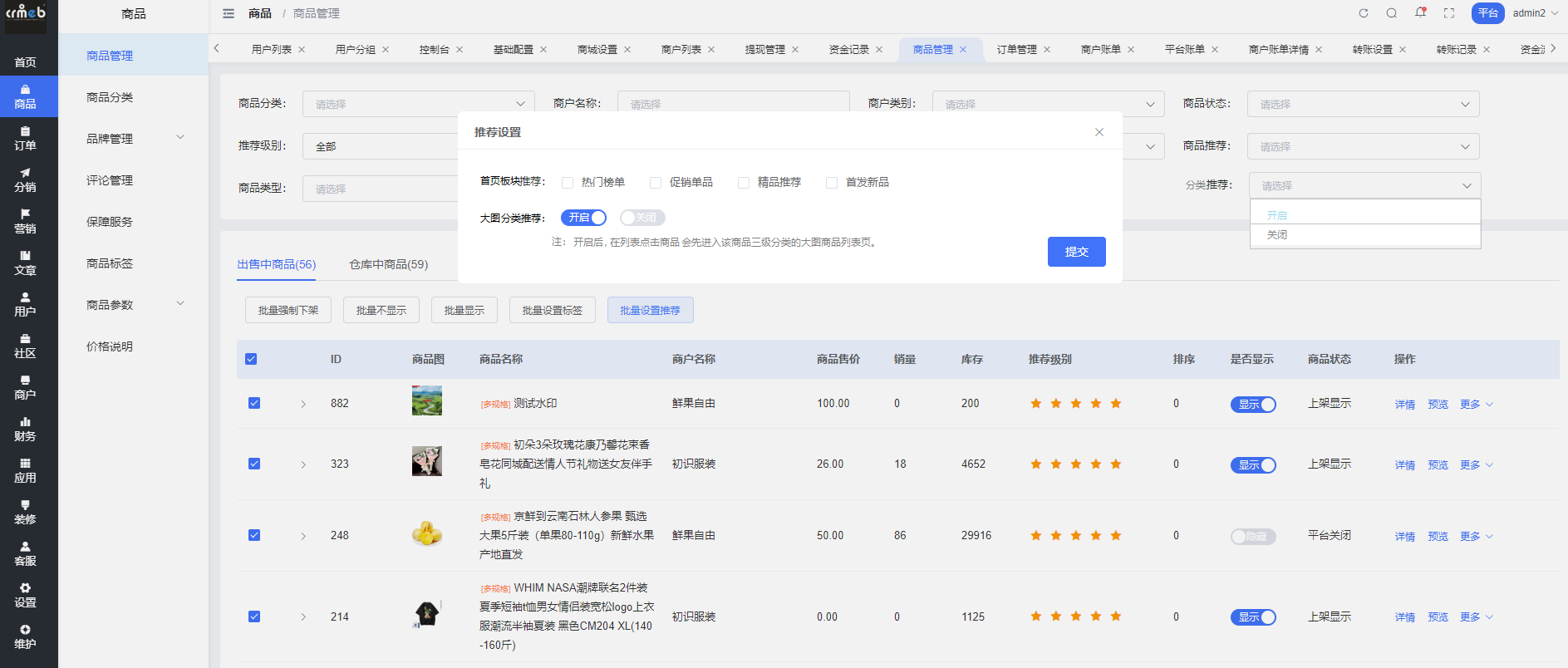Check the 热门榜单 checkbox
The height and width of the screenshot is (668, 1568).
click(x=568, y=183)
